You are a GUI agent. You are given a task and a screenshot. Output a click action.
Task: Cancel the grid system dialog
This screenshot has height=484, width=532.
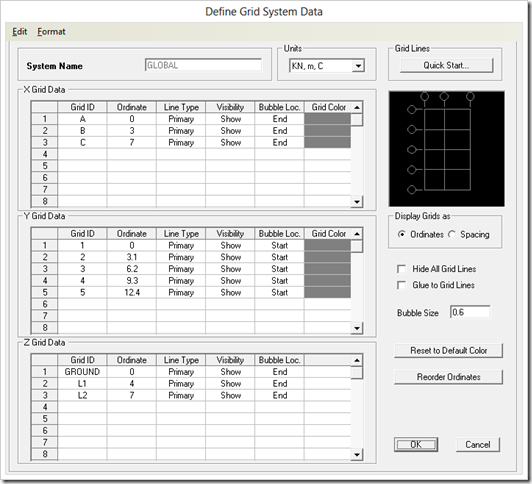(x=478, y=444)
